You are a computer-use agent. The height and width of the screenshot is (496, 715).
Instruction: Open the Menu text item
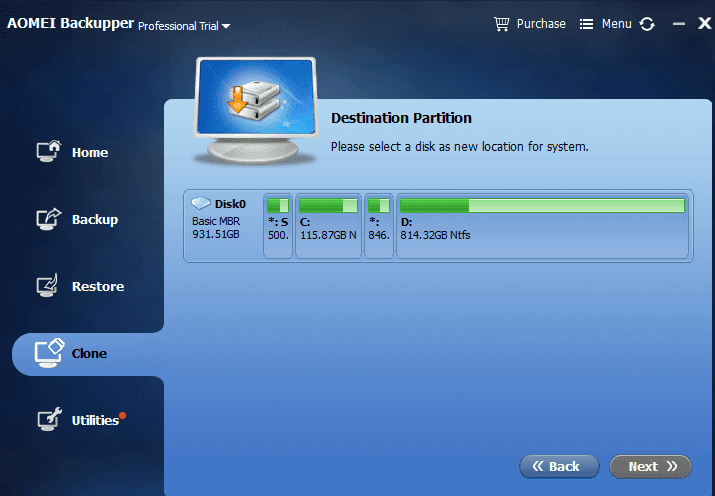point(617,24)
